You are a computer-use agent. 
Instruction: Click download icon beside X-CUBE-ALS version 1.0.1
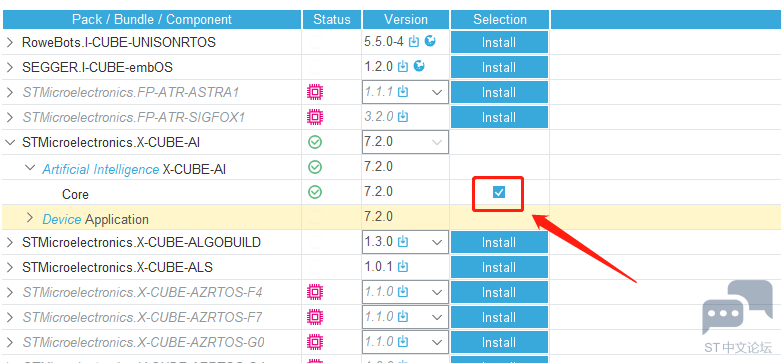(x=403, y=267)
